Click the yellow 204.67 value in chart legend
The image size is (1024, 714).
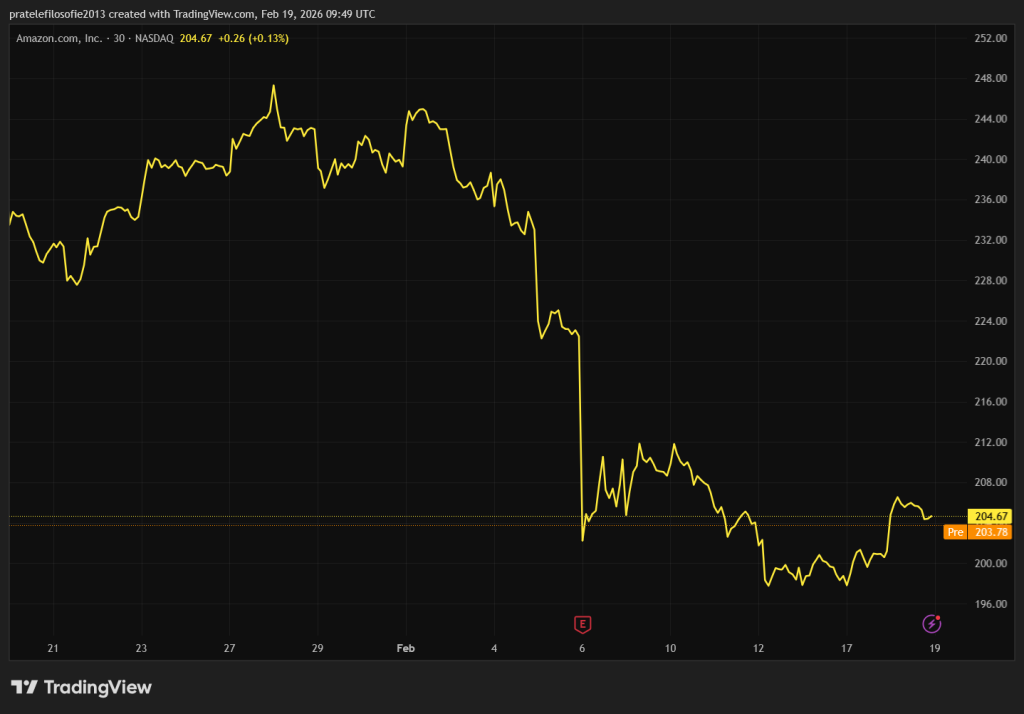[196, 38]
